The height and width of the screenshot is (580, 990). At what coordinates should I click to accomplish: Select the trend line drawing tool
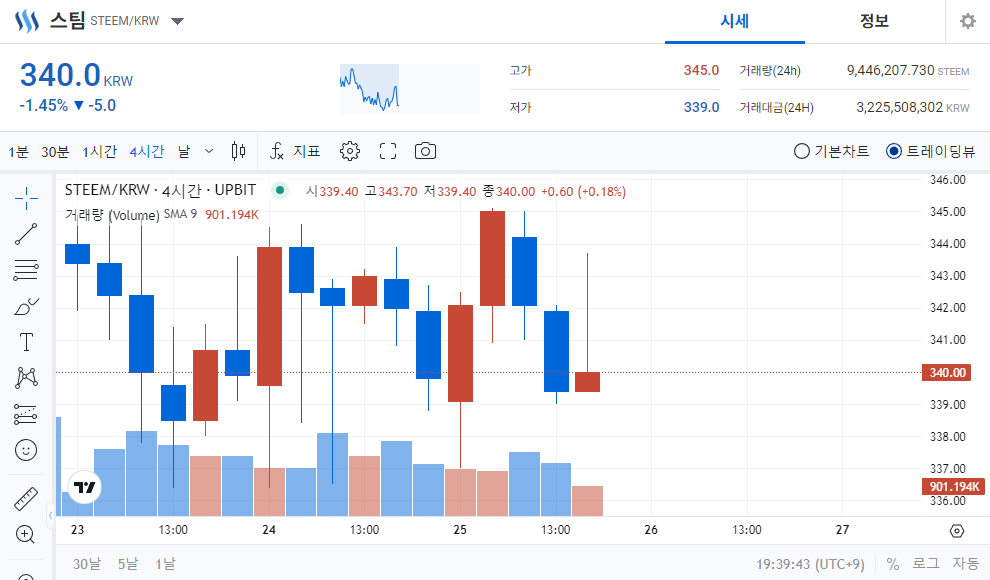tap(26, 234)
